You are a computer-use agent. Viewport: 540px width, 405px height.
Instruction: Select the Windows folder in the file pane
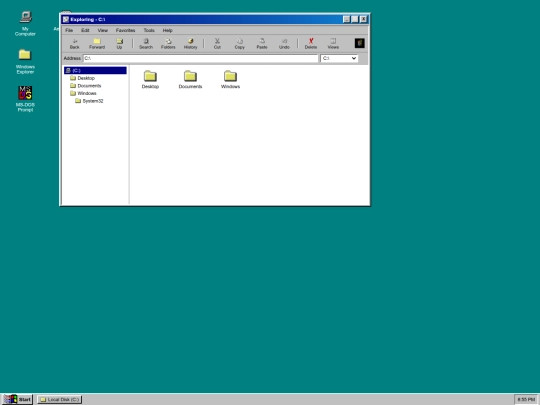(230, 80)
